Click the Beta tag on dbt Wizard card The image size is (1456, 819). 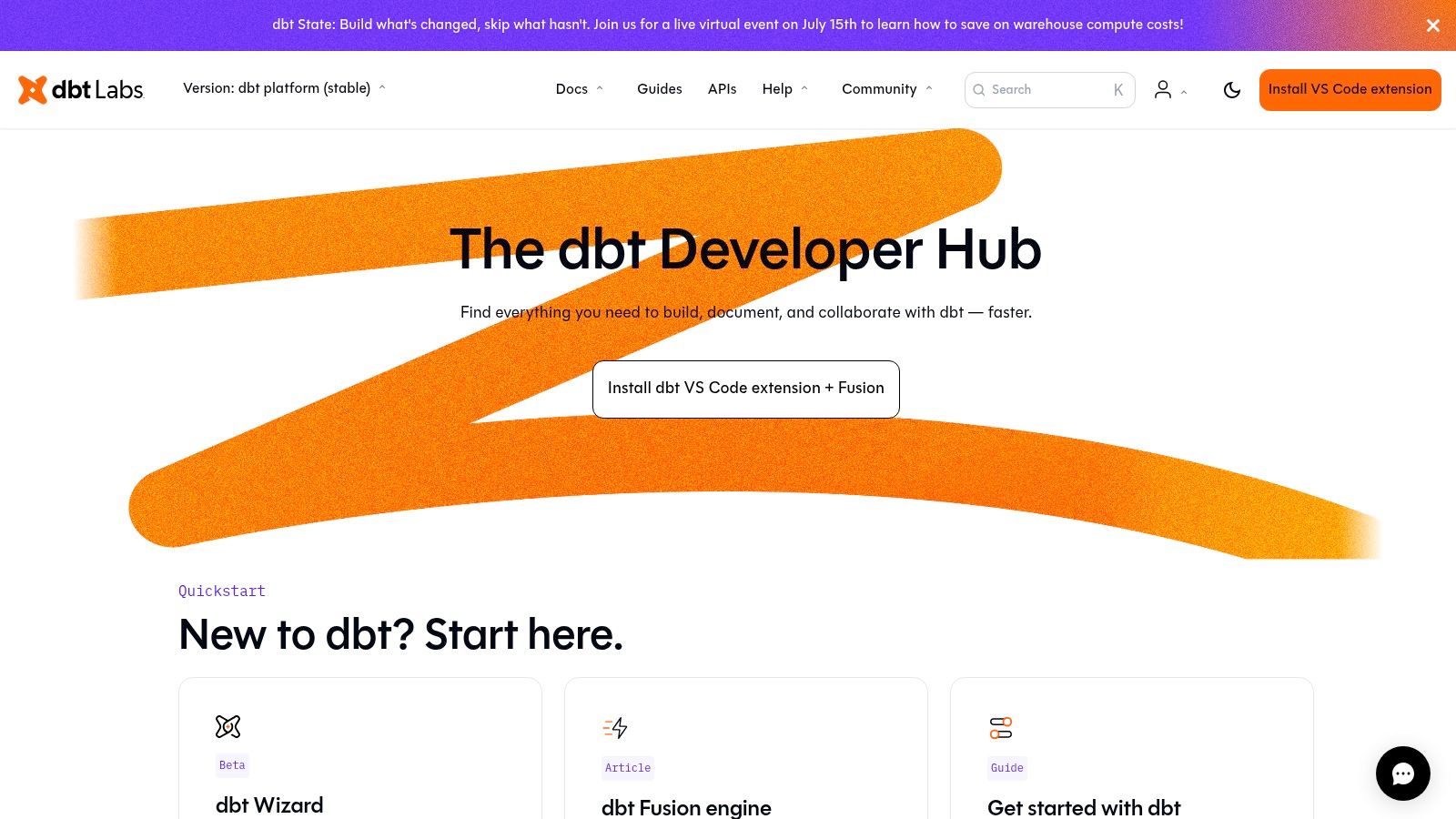pyautogui.click(x=232, y=765)
